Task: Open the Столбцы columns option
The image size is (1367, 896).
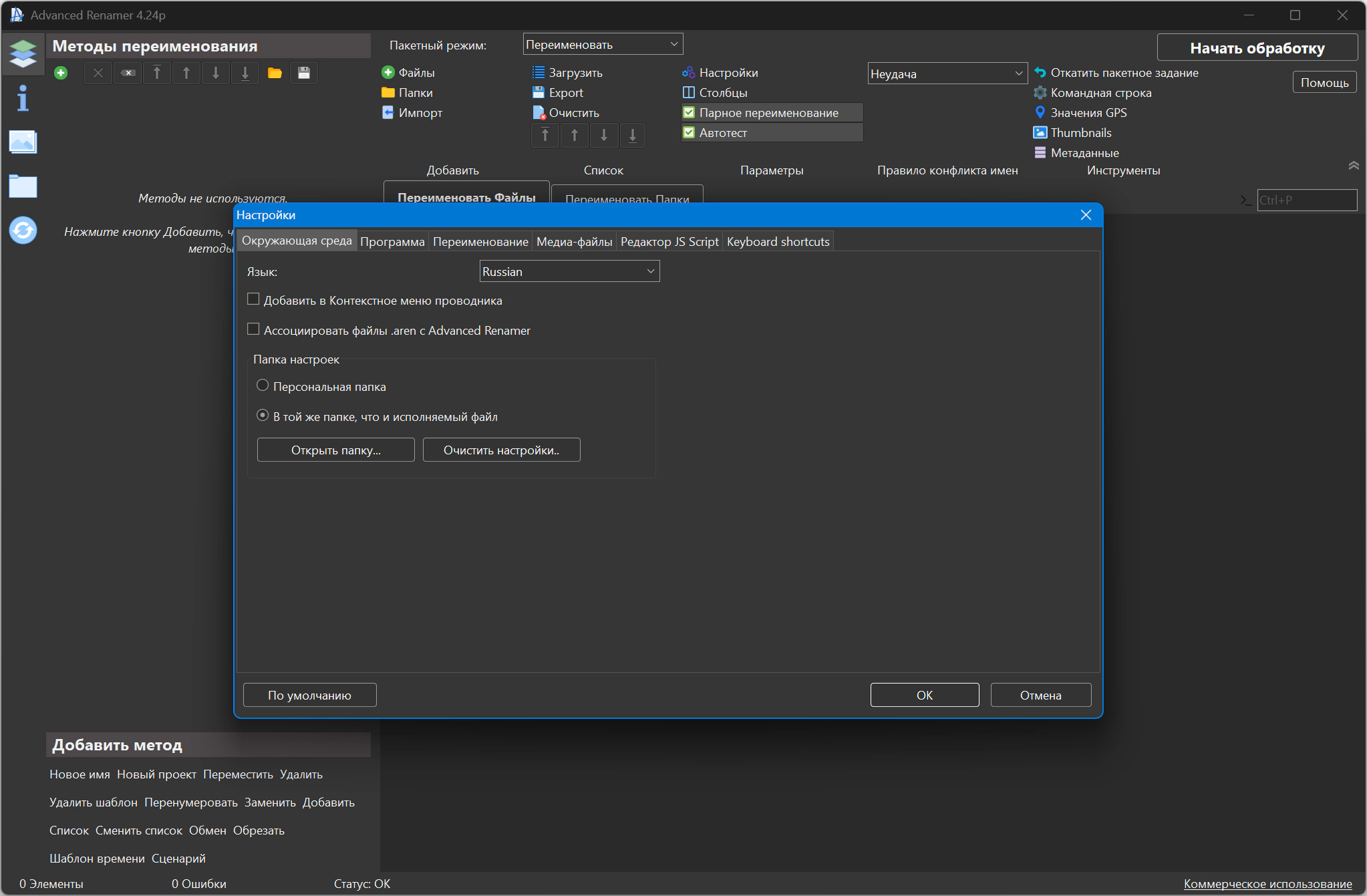Action: pyautogui.click(x=715, y=92)
